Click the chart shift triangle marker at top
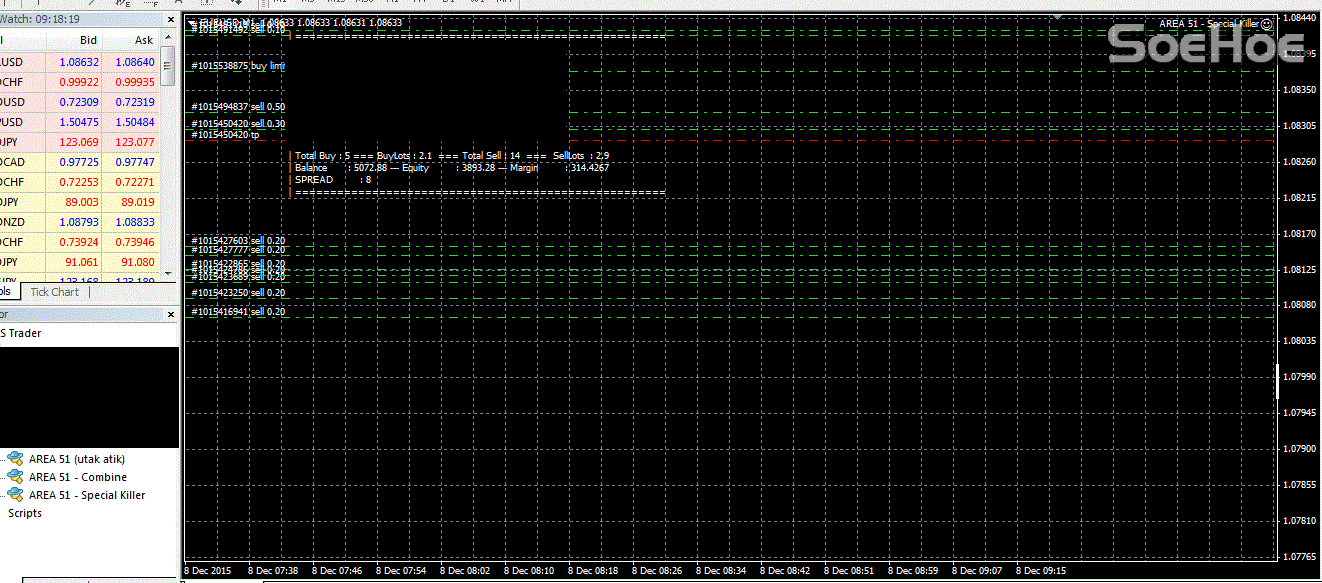Image resolution: width=1322 pixels, height=583 pixels. coord(1057,16)
